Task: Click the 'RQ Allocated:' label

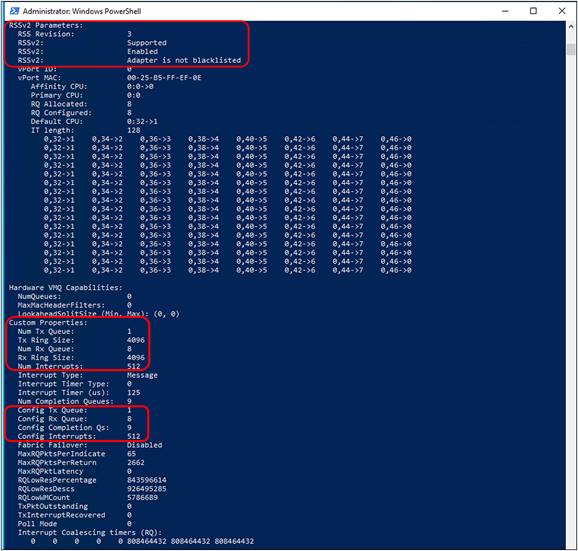Action: click(x=59, y=104)
